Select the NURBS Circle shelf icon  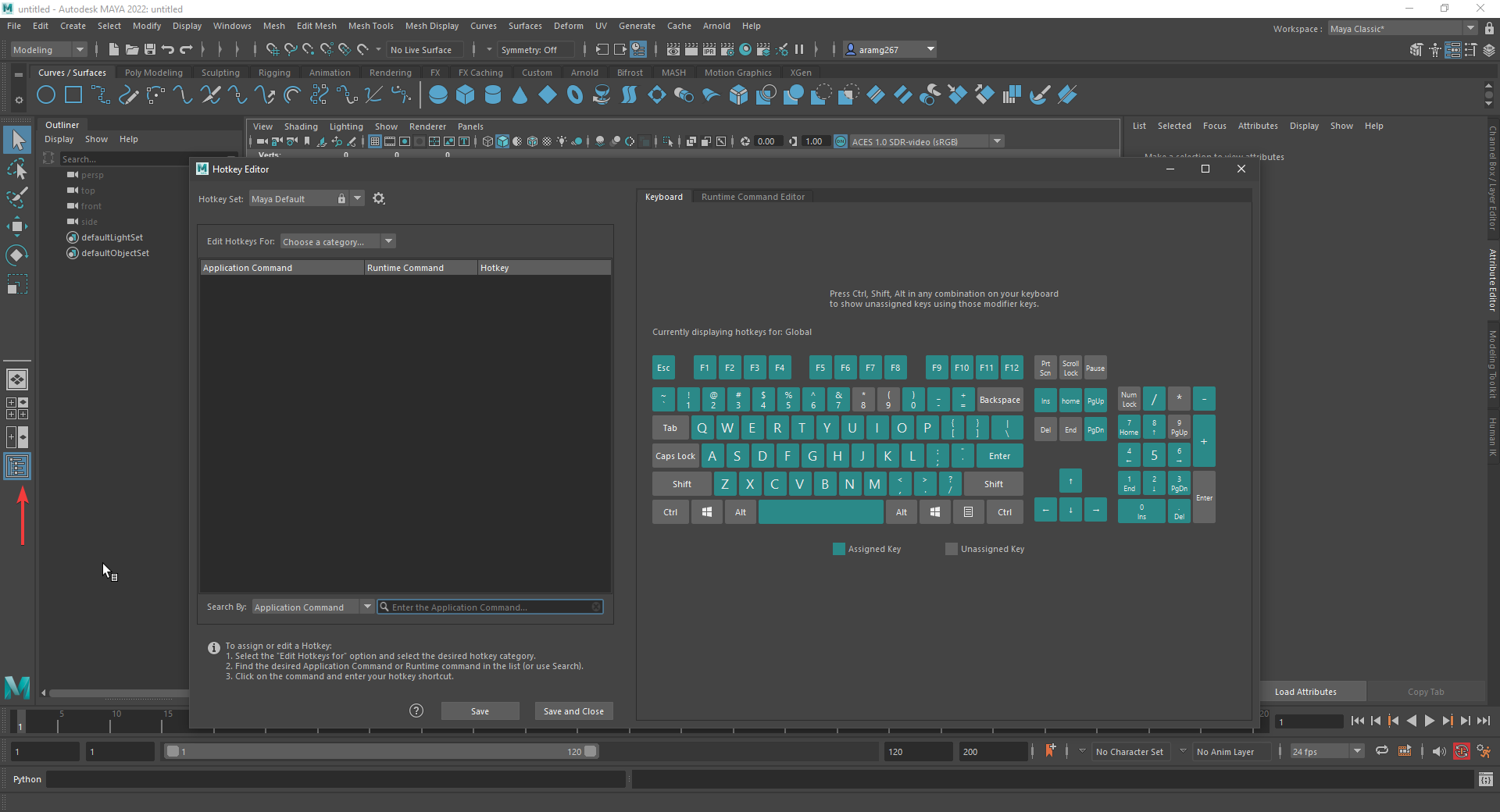point(46,95)
